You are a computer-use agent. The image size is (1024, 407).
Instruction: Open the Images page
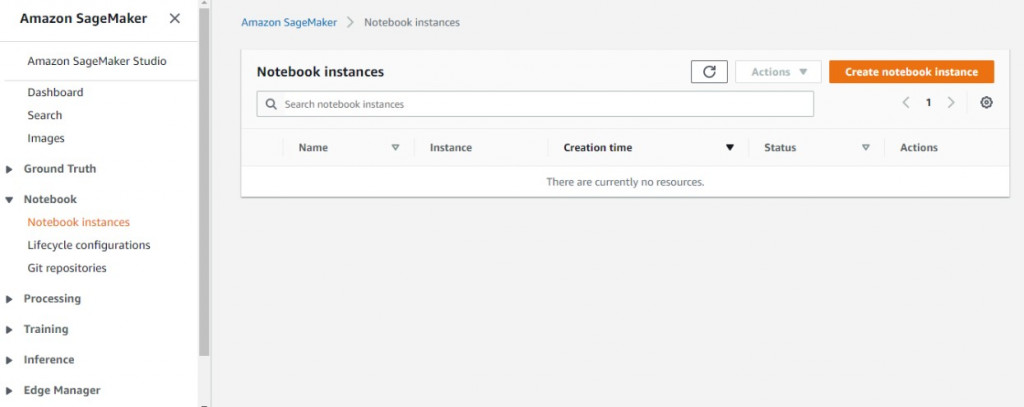pyautogui.click(x=46, y=138)
